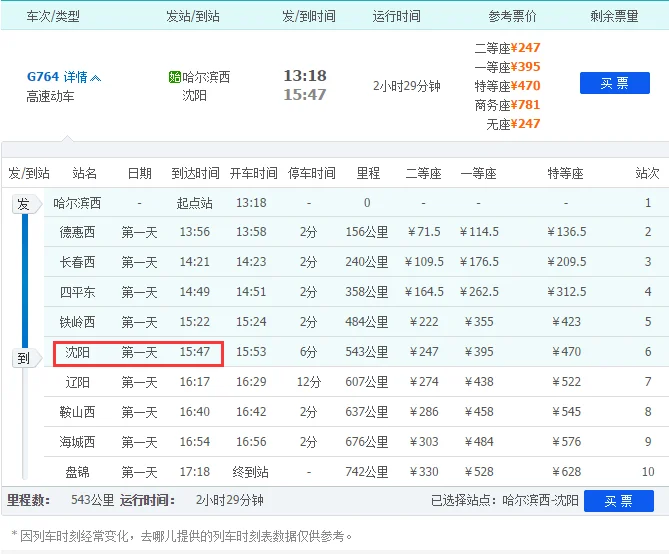Click the 到达时间 table header

coord(195,173)
